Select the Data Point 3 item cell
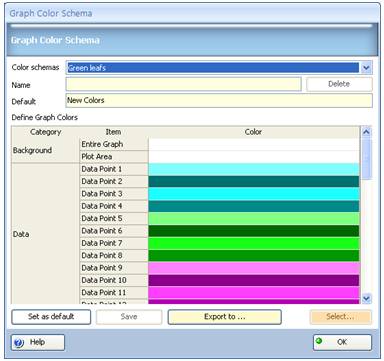Viewport: 384px width, 361px height. (x=114, y=194)
